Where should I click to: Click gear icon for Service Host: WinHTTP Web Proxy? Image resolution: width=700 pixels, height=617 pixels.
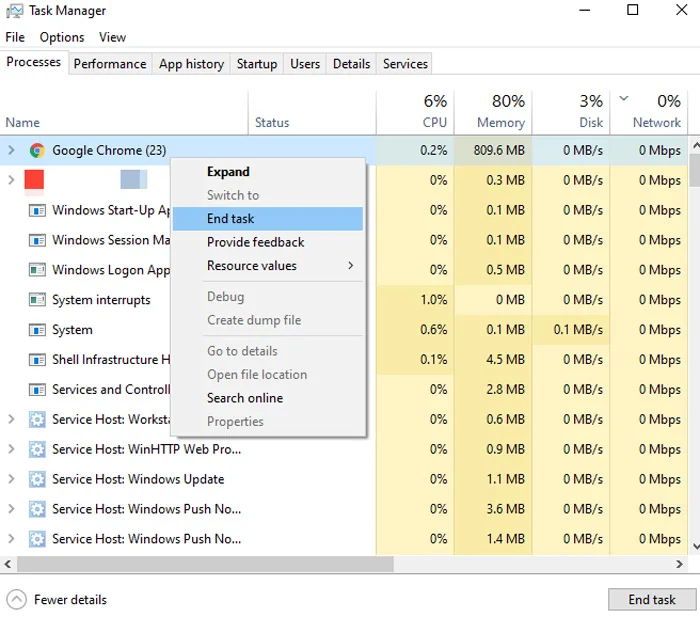point(37,450)
